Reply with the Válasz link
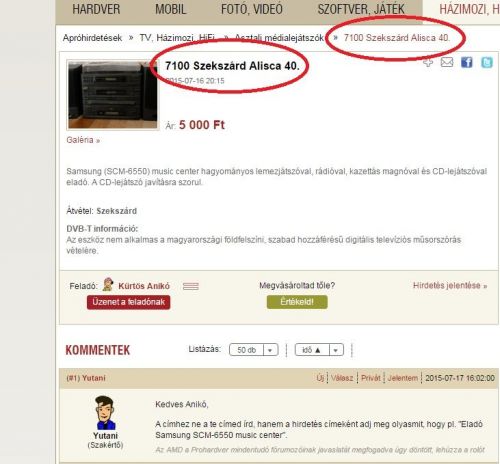The height and width of the screenshot is (464, 500). (342, 378)
